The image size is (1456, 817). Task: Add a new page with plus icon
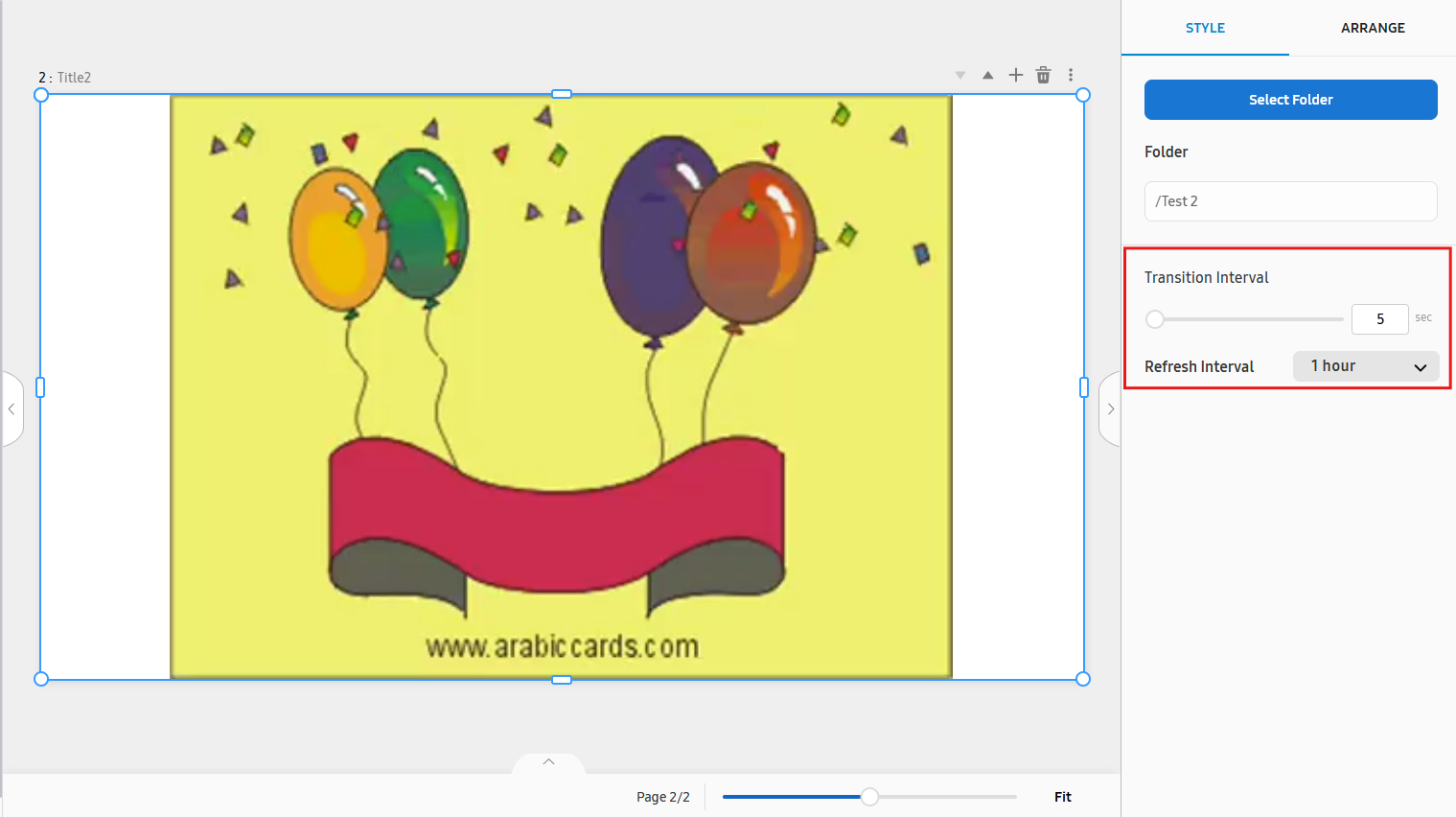click(1016, 75)
